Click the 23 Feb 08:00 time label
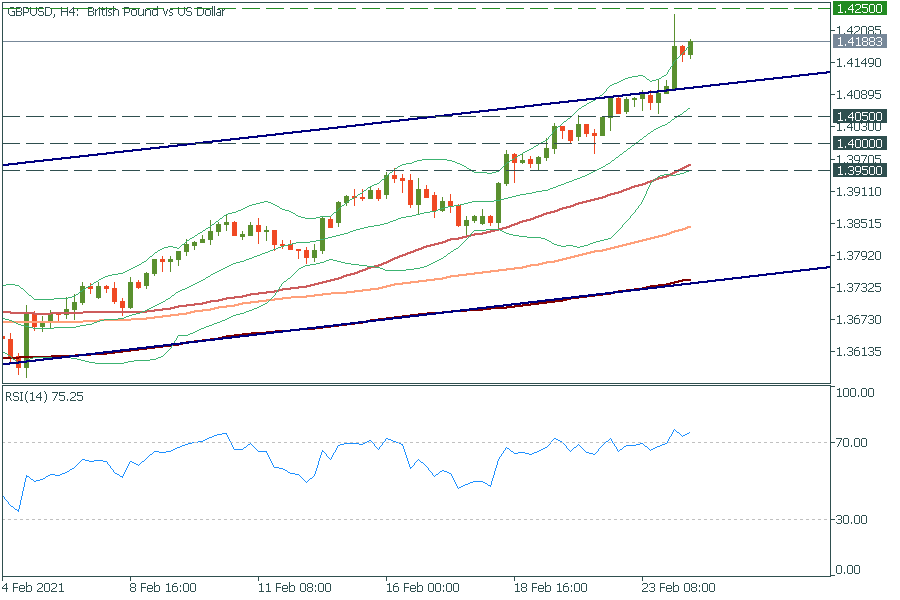900x600 pixels. point(678,588)
